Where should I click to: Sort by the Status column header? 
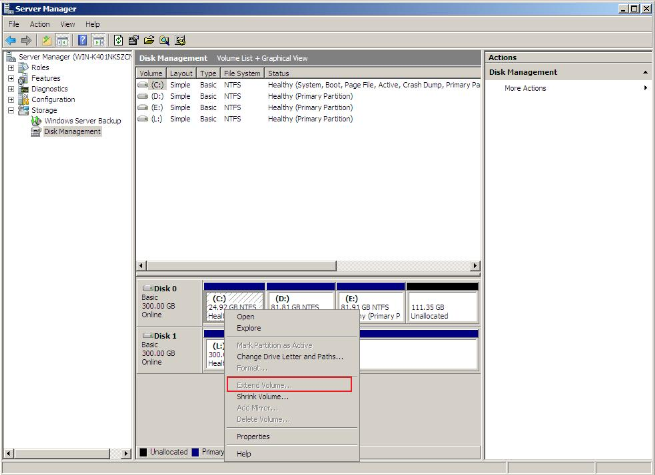[x=373, y=73]
